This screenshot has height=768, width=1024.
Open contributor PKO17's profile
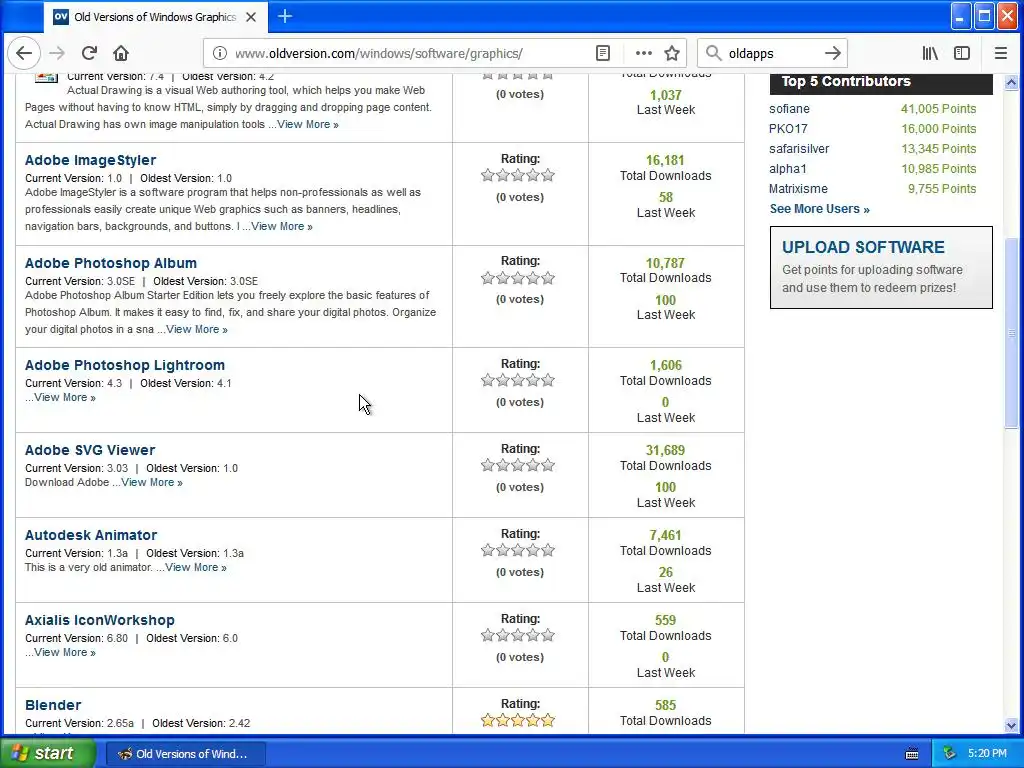[x=788, y=129]
